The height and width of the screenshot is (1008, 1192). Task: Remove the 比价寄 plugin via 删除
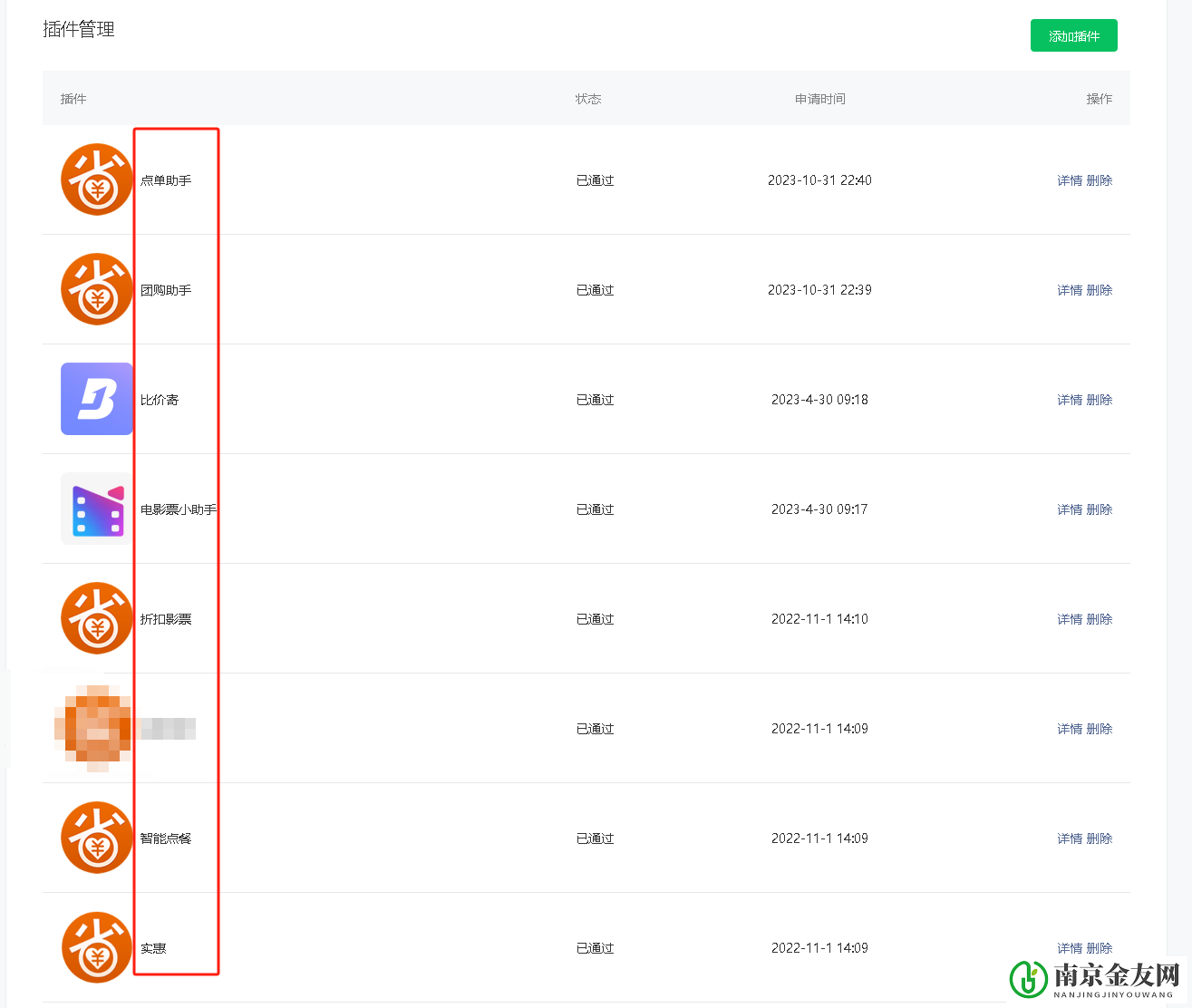[1100, 400]
